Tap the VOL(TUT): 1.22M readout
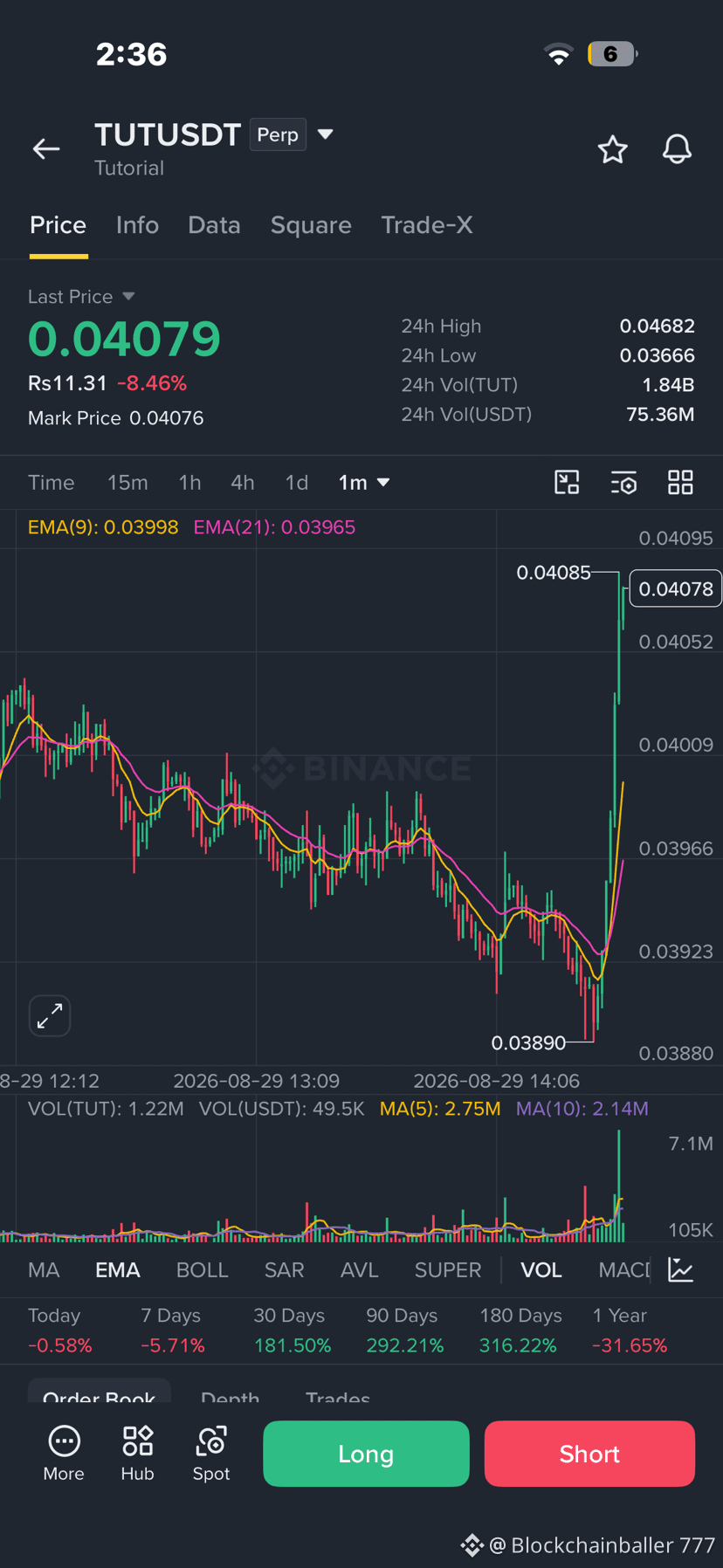Viewport: 723px width, 1568px height. click(106, 1109)
